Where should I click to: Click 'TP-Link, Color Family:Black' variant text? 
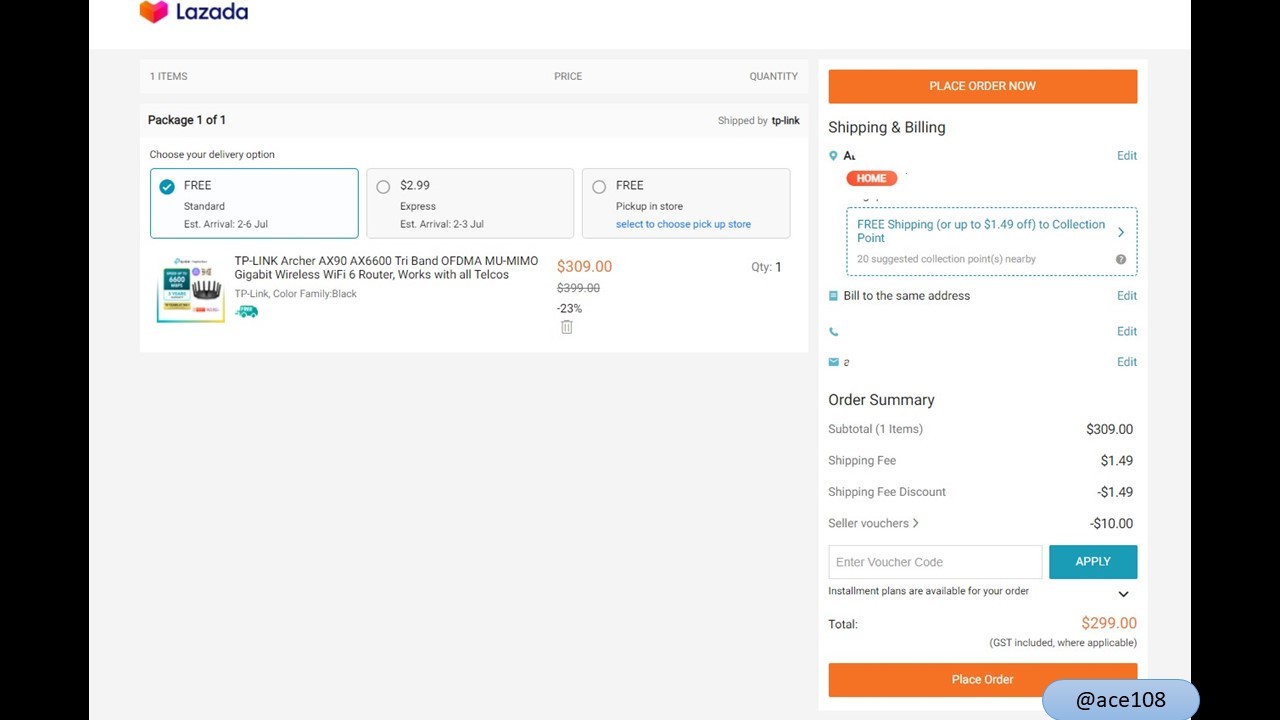[296, 294]
